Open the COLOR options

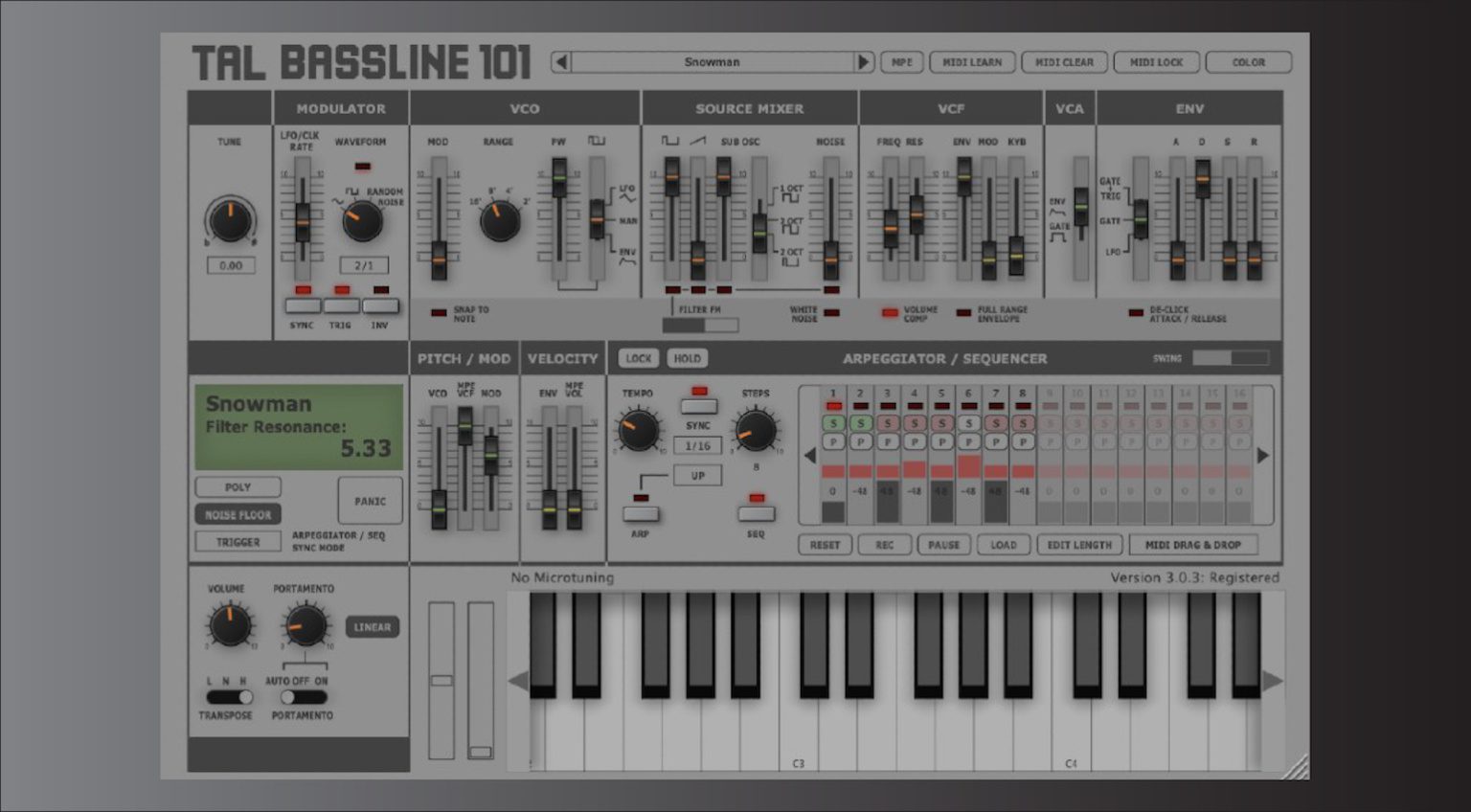coord(1249,61)
